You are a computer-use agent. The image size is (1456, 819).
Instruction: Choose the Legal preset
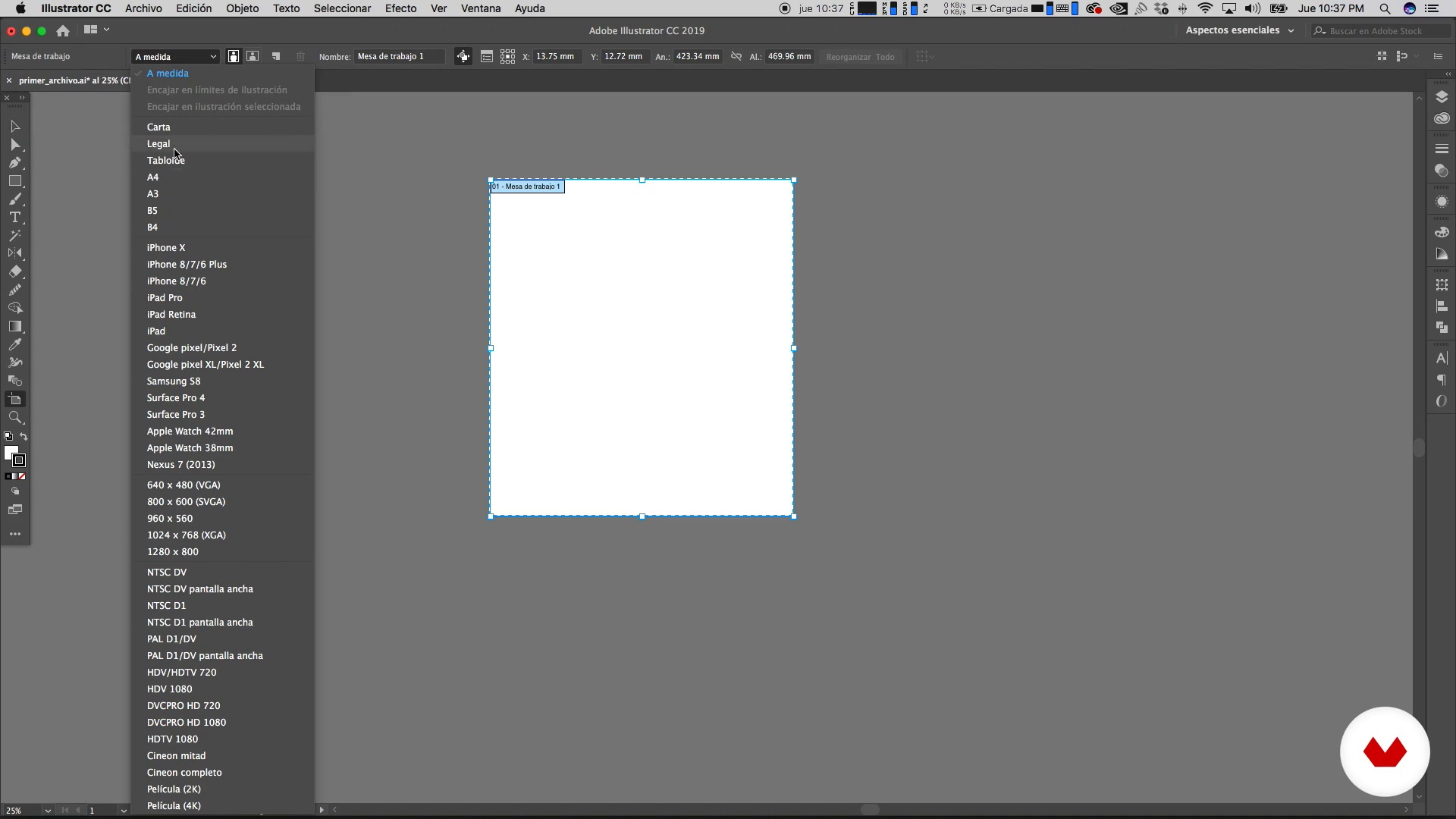(x=223, y=143)
